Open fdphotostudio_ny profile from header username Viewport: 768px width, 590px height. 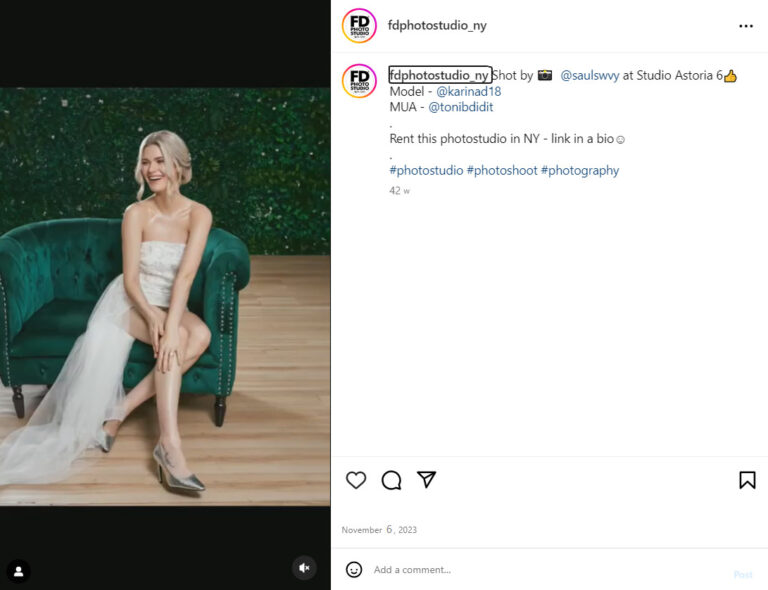click(437, 26)
